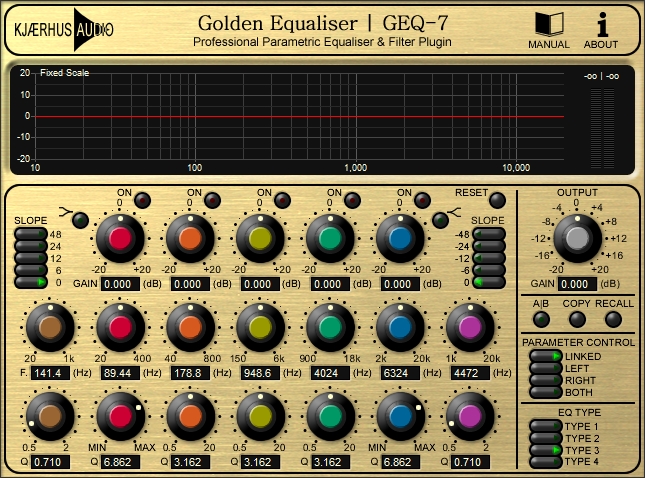Image resolution: width=645 pixels, height=478 pixels.
Task: Select the left SLOPE 6 switch
Action: tap(31, 270)
